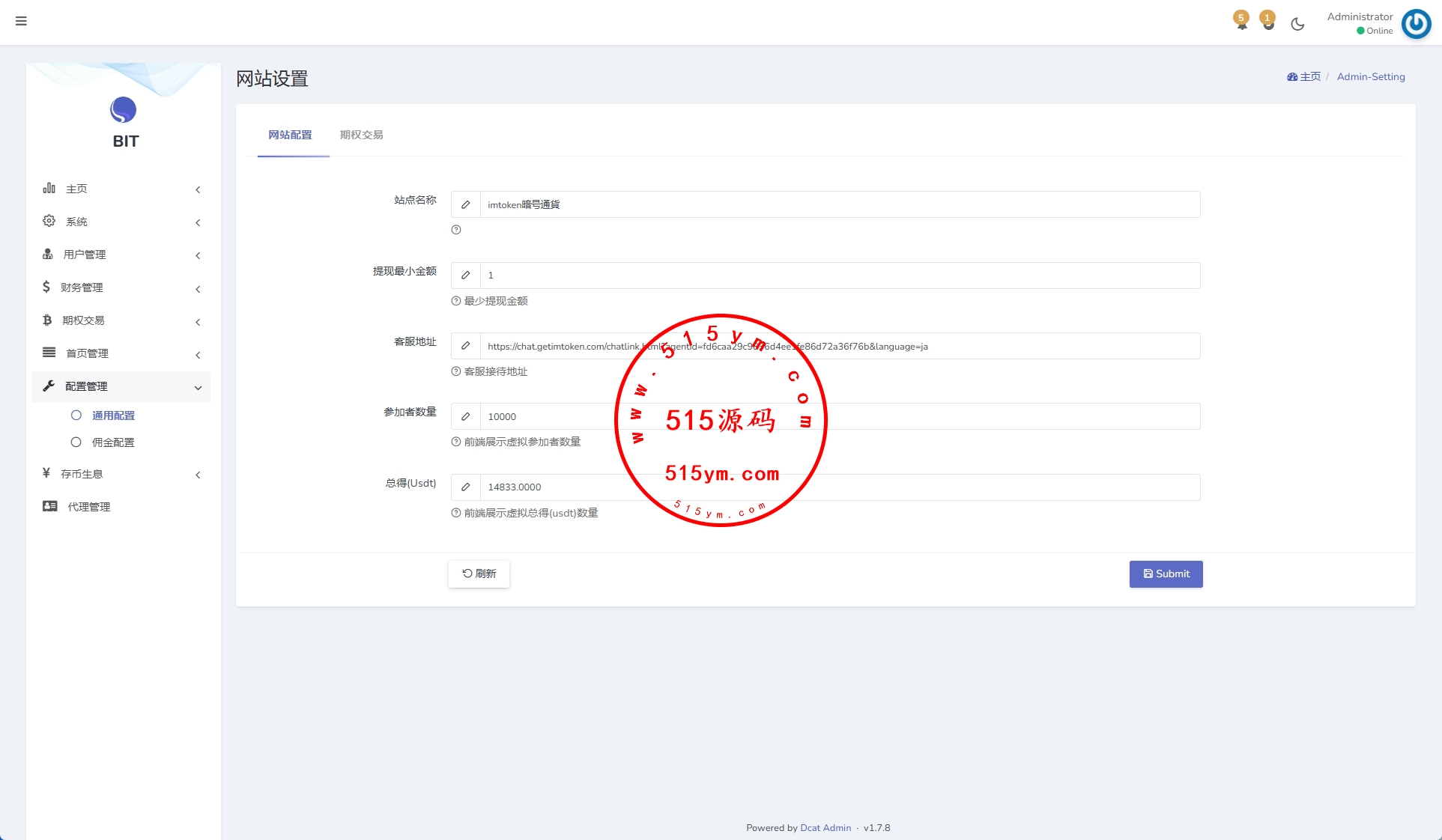The height and width of the screenshot is (840, 1442).
Task: Open the notification bell with 5 alerts
Action: click(1241, 22)
